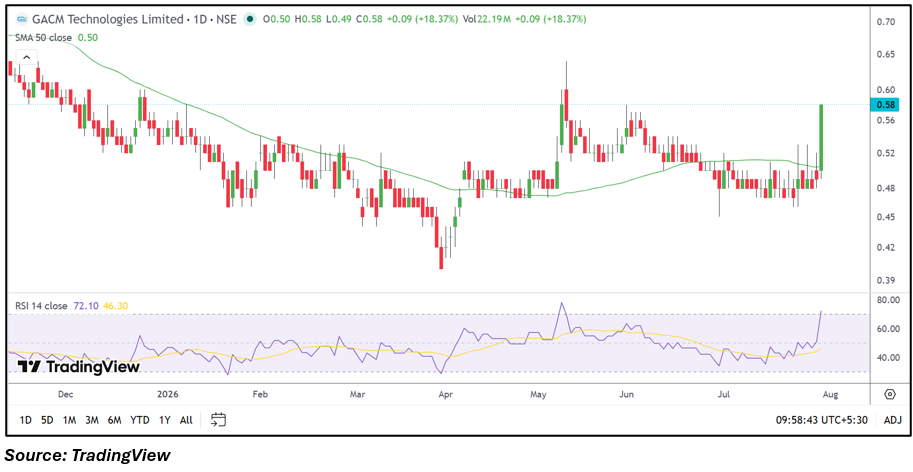Click the green market status dot

tap(250, 19)
